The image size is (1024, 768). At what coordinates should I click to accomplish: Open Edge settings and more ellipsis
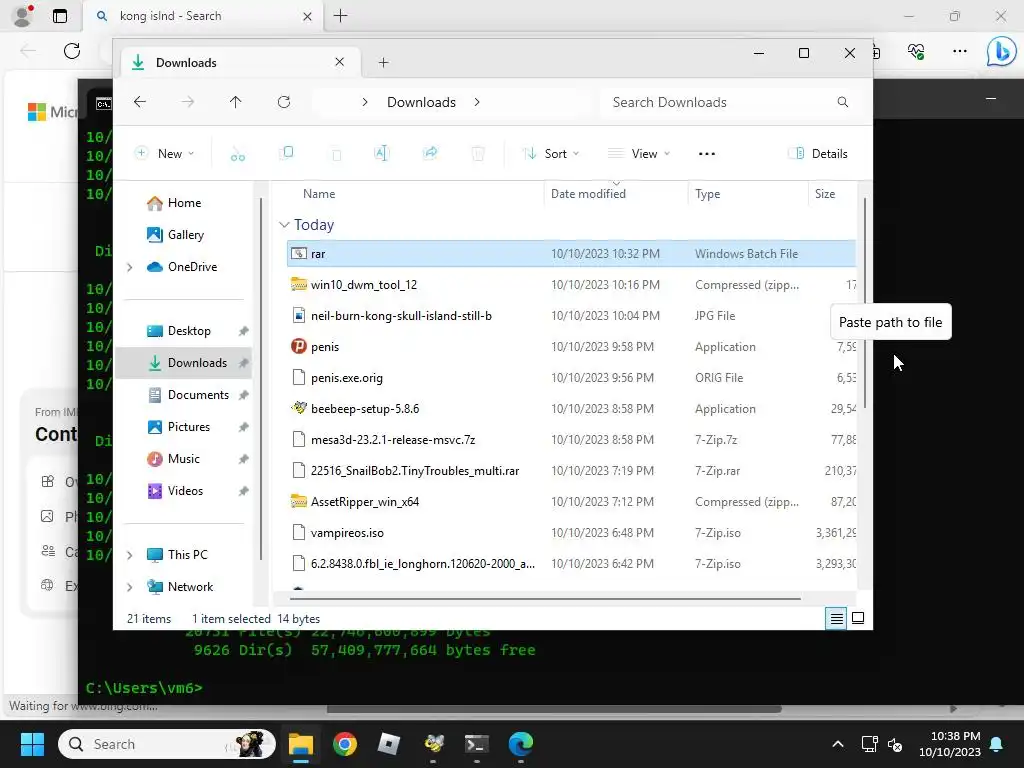click(959, 51)
